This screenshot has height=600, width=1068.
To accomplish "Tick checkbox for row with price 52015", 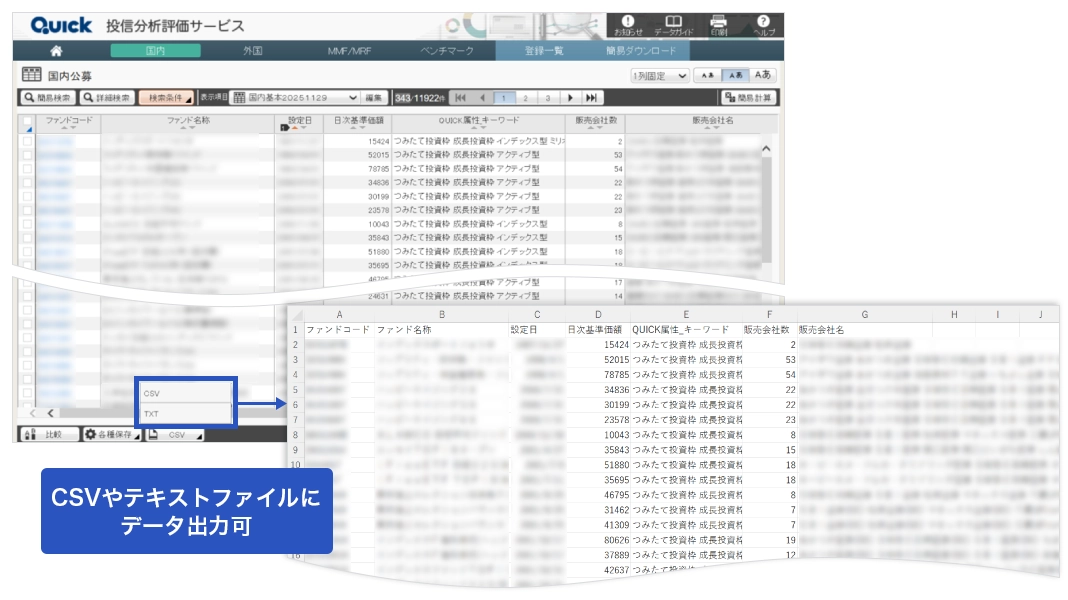I will (x=27, y=155).
